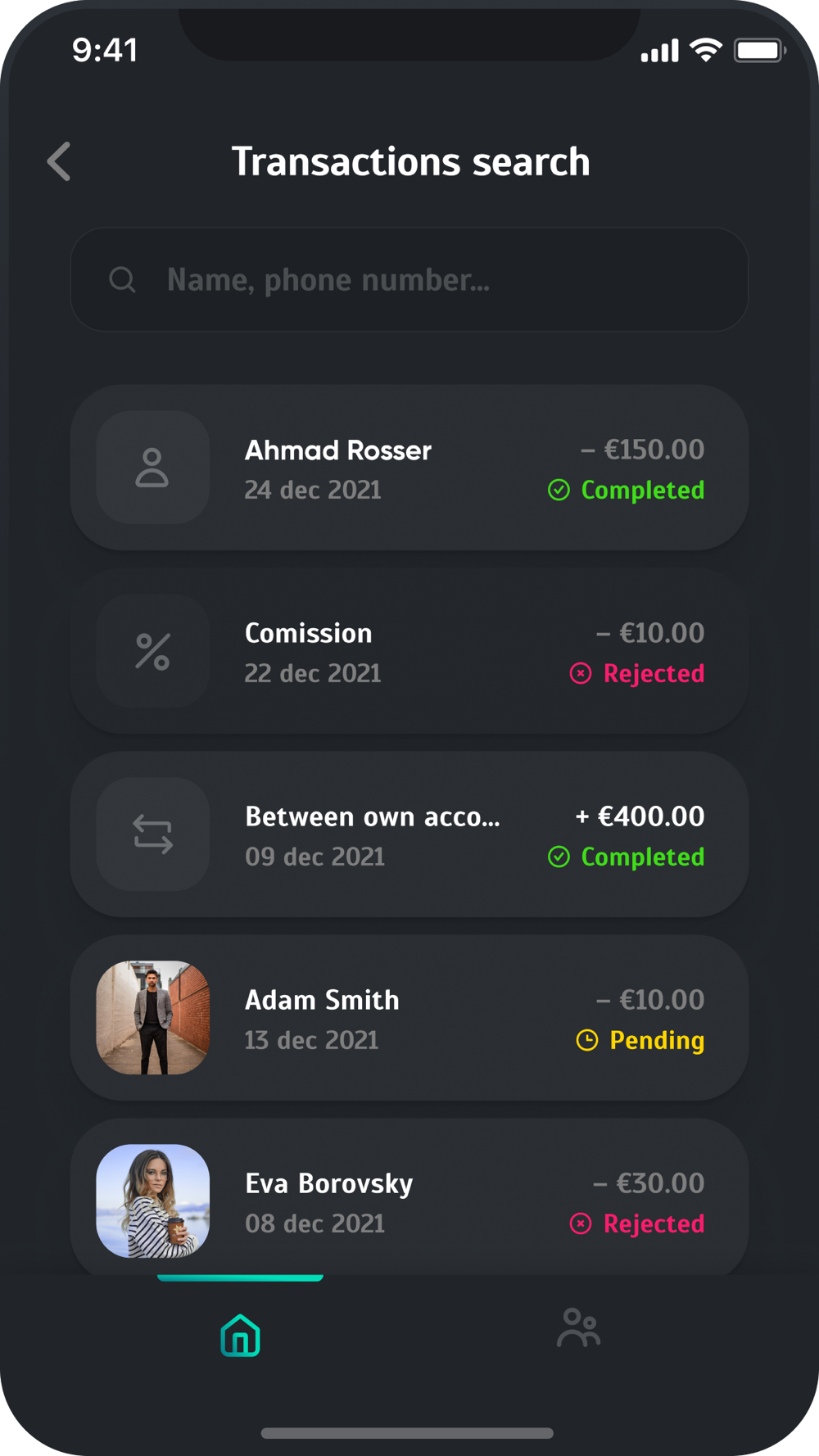The height and width of the screenshot is (1456, 819).
Task: Tap the home indicator bar at bottom
Action: pyautogui.click(x=407, y=1433)
